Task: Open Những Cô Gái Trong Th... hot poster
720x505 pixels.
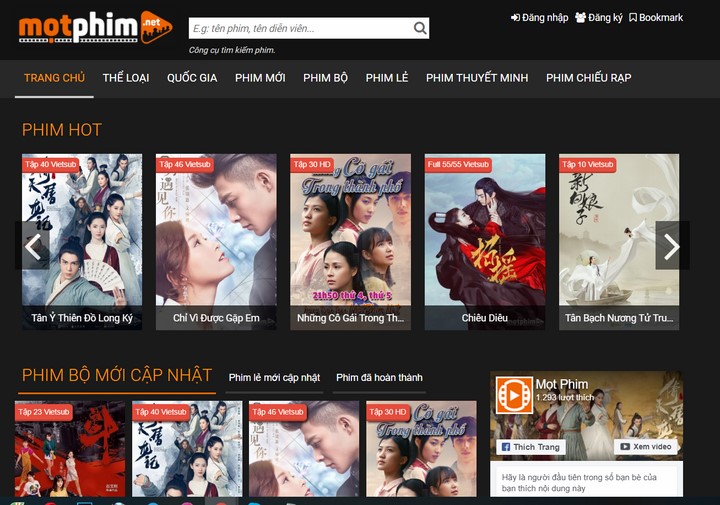Action: tap(350, 241)
